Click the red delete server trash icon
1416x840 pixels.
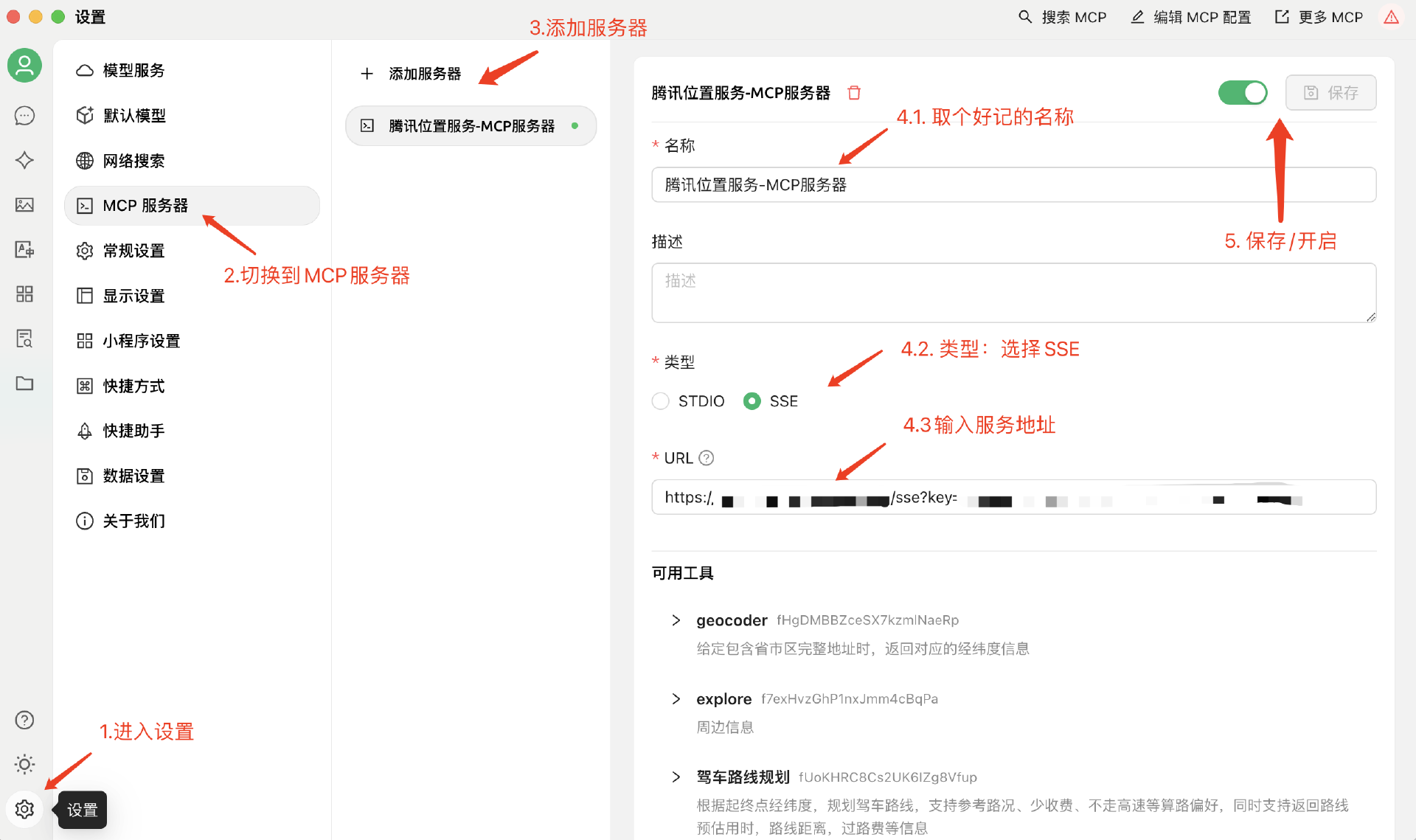click(854, 93)
